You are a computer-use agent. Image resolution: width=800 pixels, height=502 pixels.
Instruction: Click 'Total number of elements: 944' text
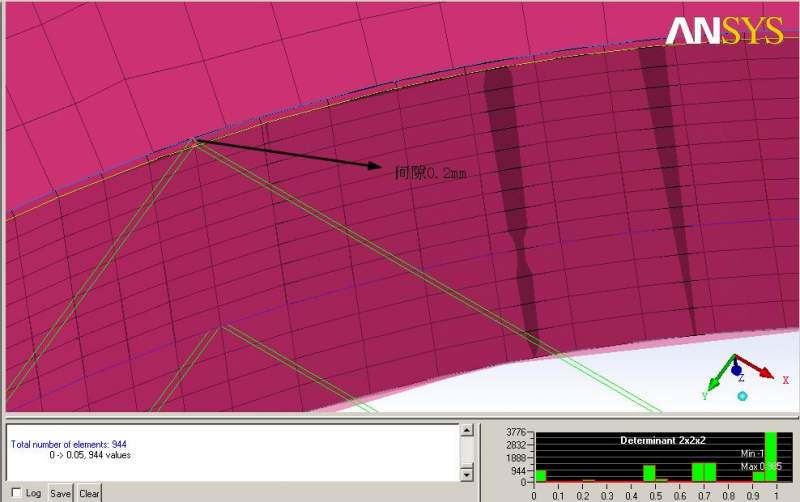[x=69, y=444]
